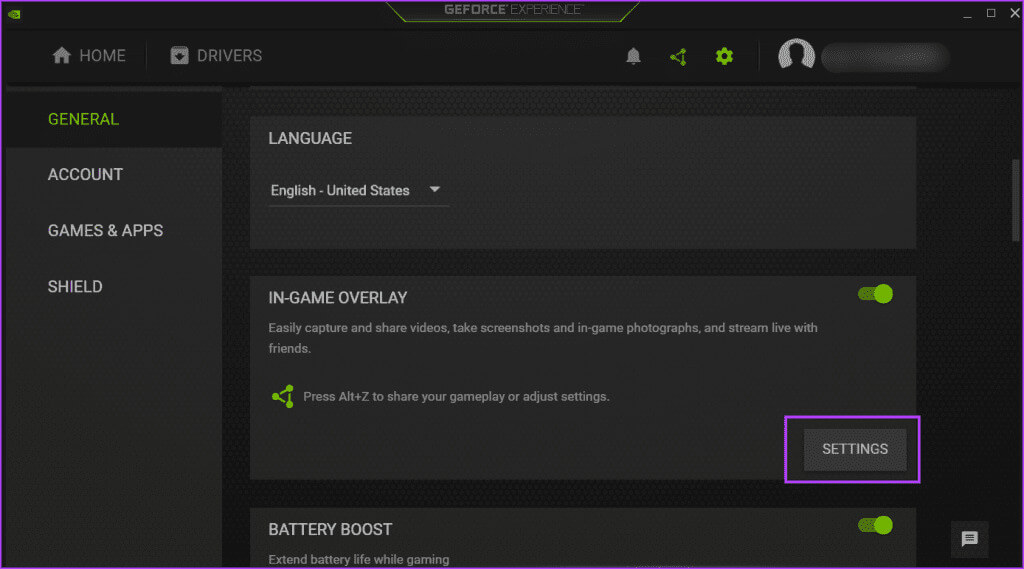
Task: Go to the HOME tab
Action: [89, 56]
